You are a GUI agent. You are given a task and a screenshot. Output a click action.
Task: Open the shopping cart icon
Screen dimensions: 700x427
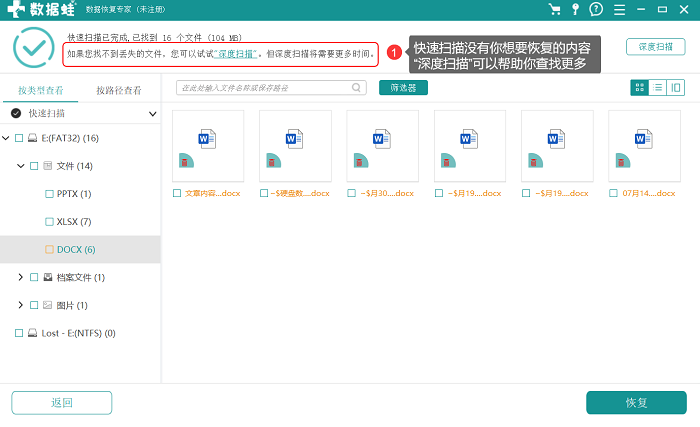[x=554, y=9]
